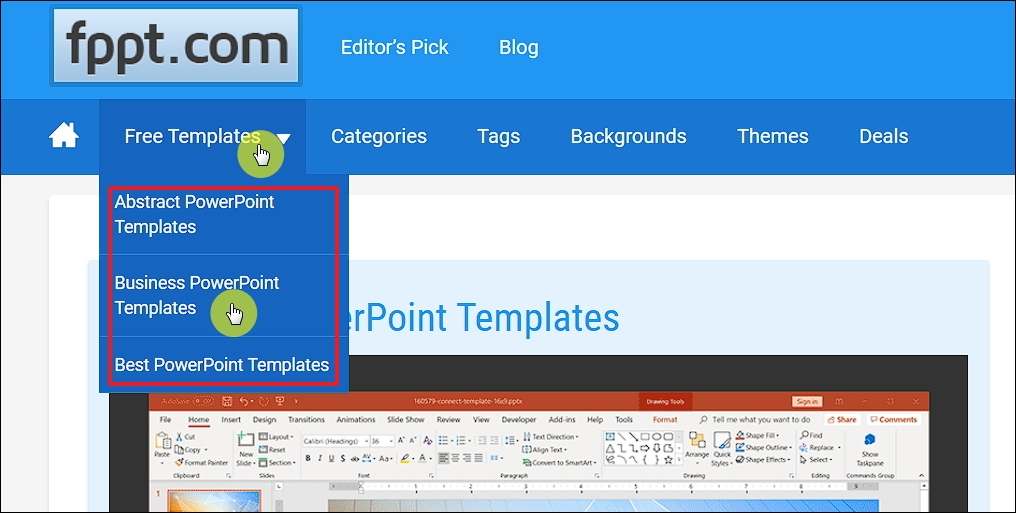Select the right arrow shape in gallery

(645, 448)
